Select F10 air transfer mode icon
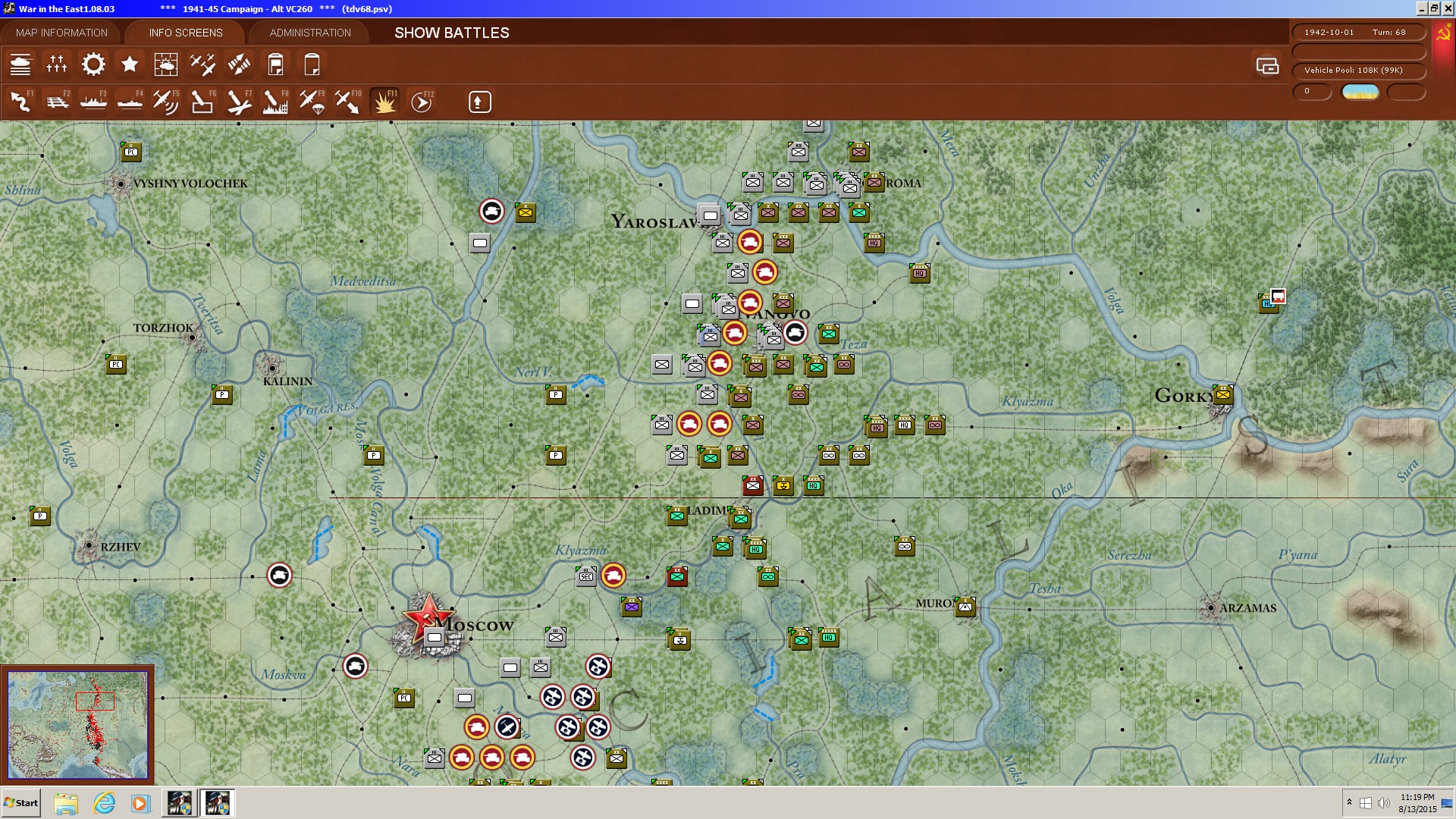Image resolution: width=1456 pixels, height=819 pixels. click(348, 102)
